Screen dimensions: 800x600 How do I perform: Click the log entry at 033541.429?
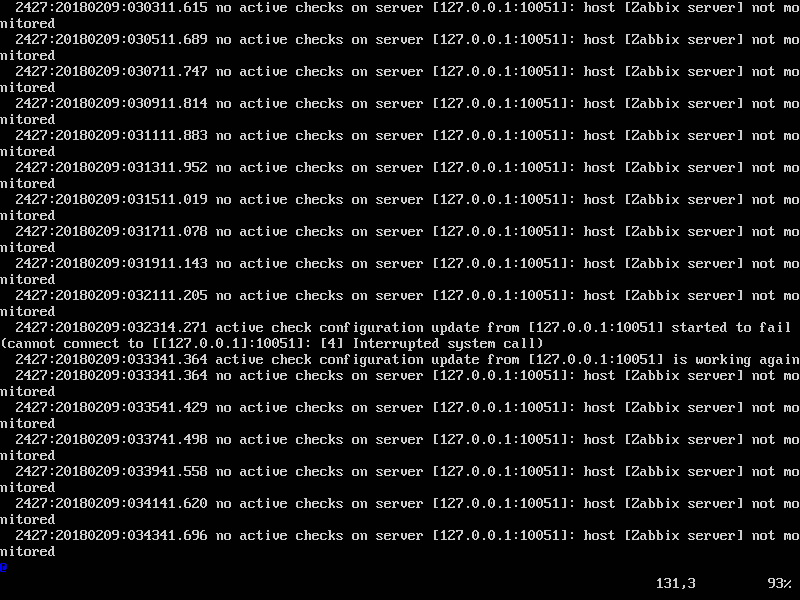tap(400, 415)
